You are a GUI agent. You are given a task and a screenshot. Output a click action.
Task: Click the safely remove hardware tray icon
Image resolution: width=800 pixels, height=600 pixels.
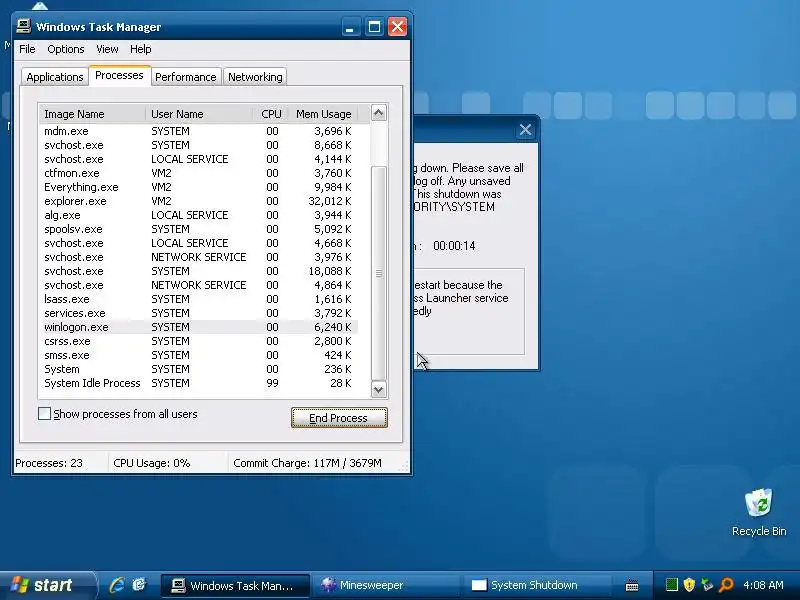tap(707, 585)
